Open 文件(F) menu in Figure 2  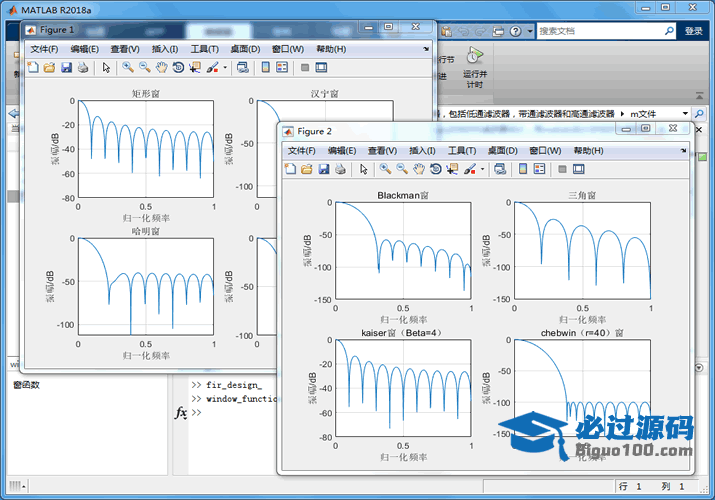[x=301, y=150]
